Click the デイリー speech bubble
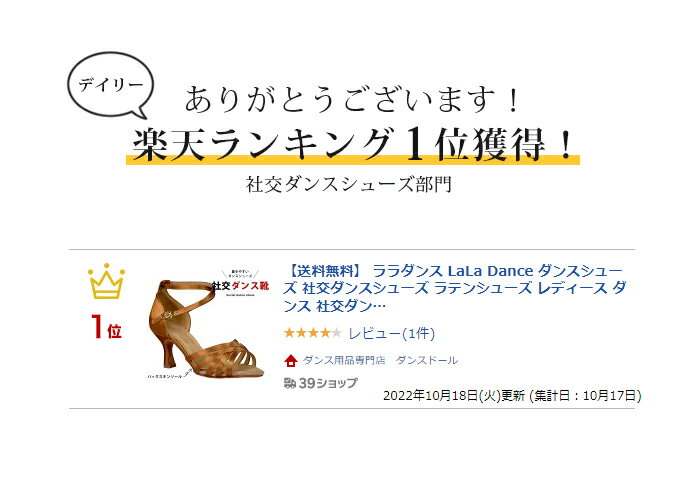Screen dimensions: 700x504 coord(110,86)
